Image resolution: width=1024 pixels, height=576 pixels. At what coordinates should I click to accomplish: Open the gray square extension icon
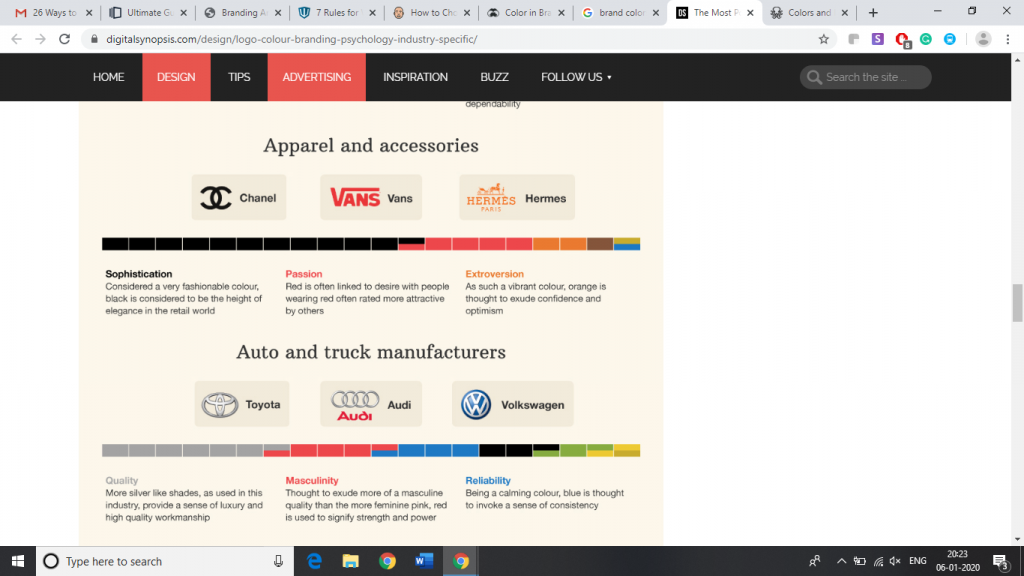854,39
